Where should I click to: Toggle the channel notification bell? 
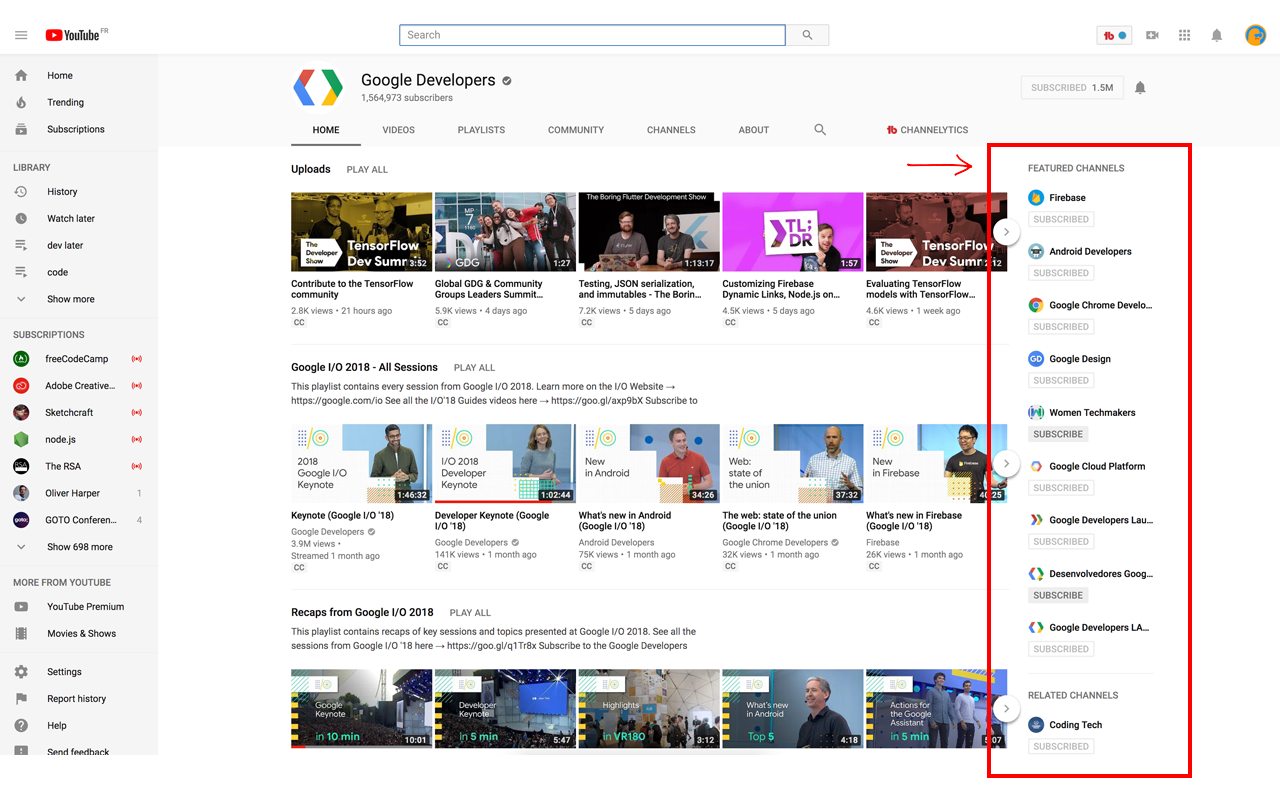click(1140, 88)
